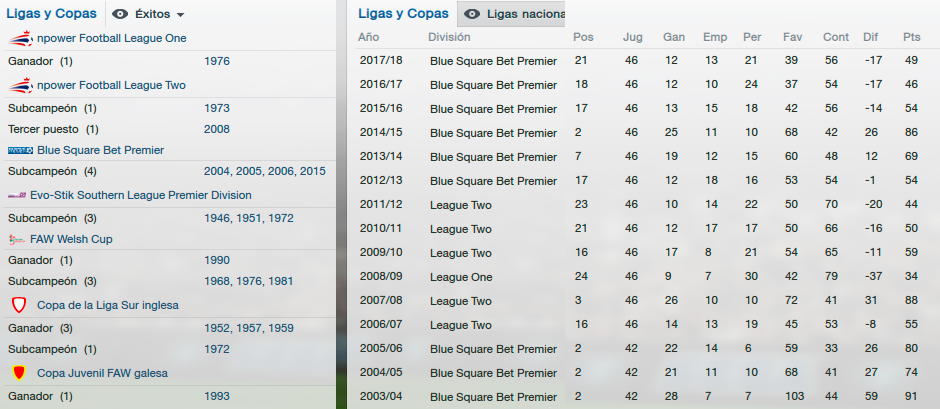Click the Blue Square Bet Premier logo
The height and width of the screenshot is (409, 940).
[x=20, y=150]
